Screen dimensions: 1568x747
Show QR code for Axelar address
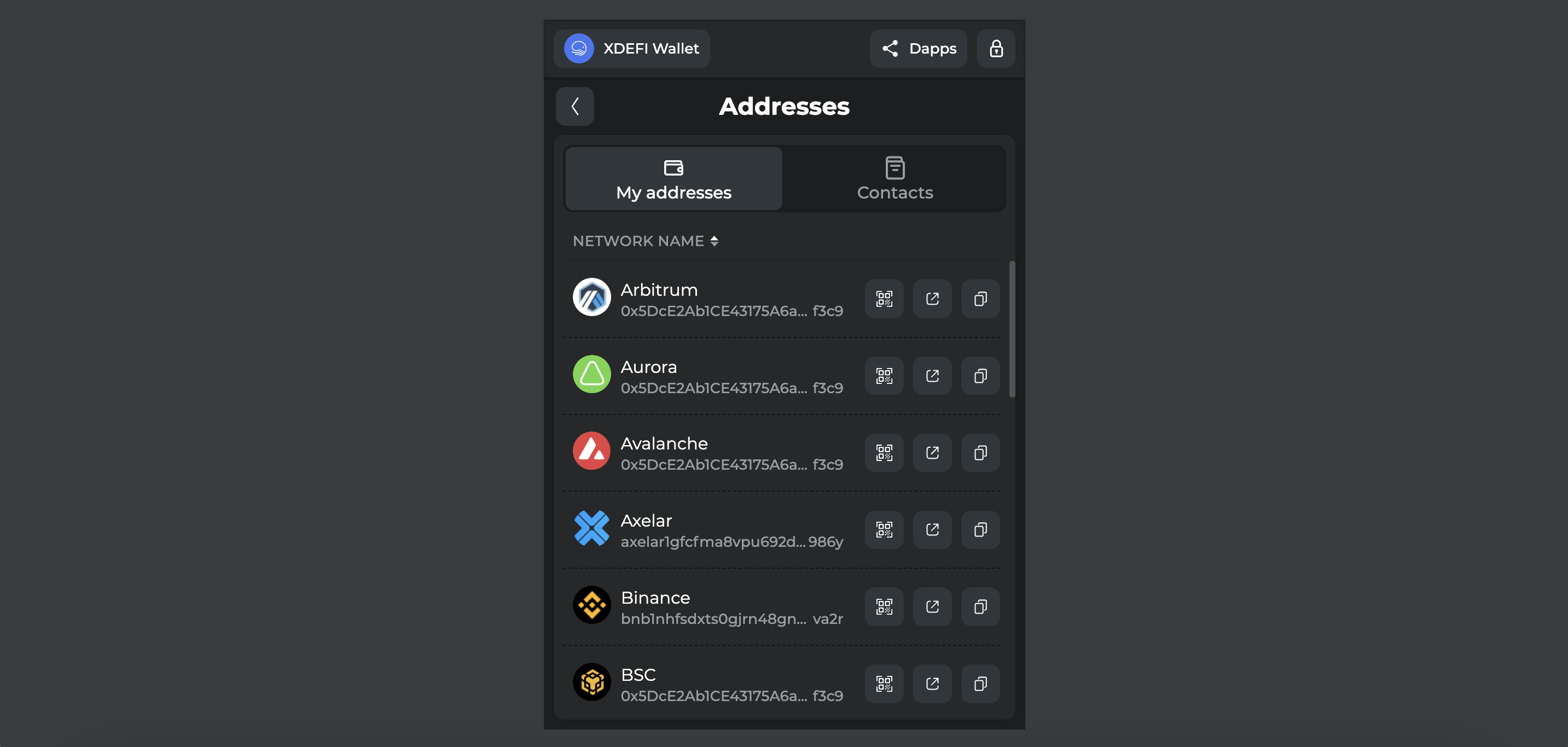coord(884,530)
